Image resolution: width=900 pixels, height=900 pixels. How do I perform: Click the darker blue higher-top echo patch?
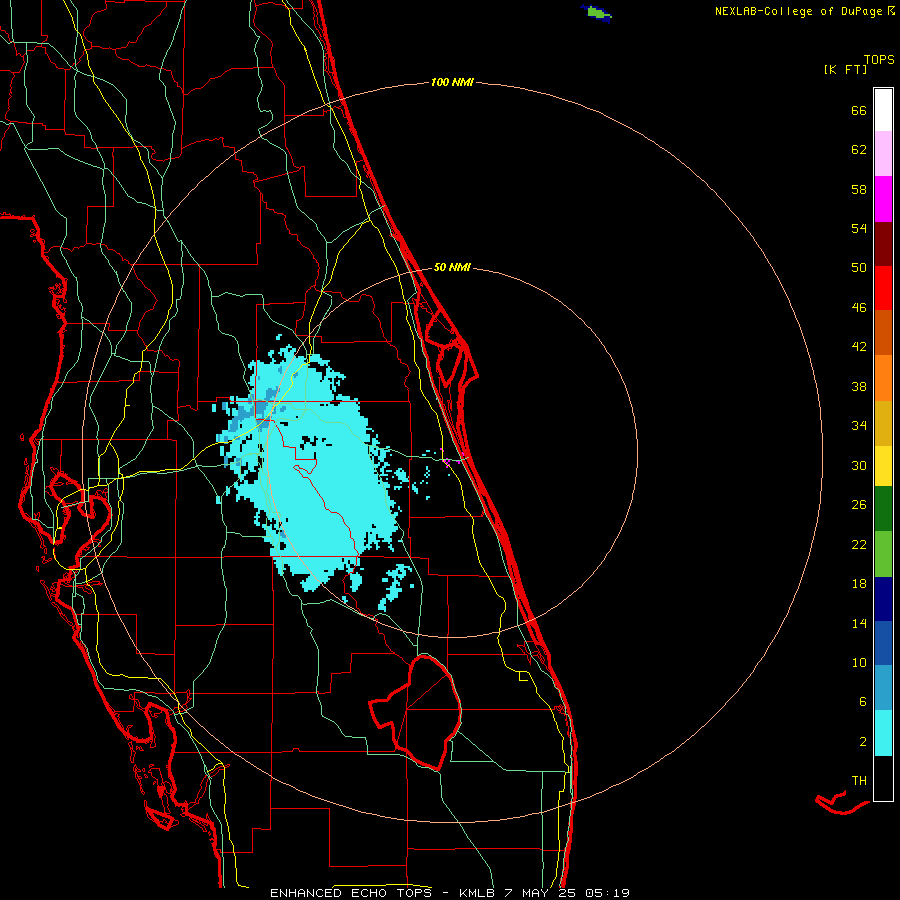pyautogui.click(x=261, y=410)
